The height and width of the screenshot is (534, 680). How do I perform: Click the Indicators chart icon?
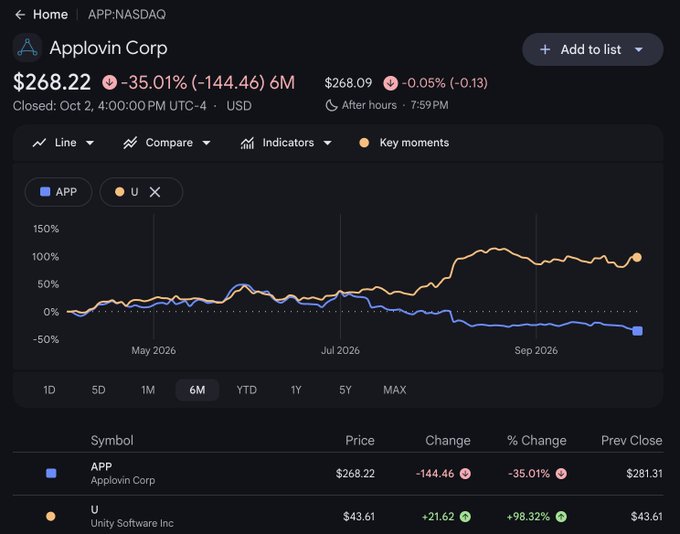[247, 143]
